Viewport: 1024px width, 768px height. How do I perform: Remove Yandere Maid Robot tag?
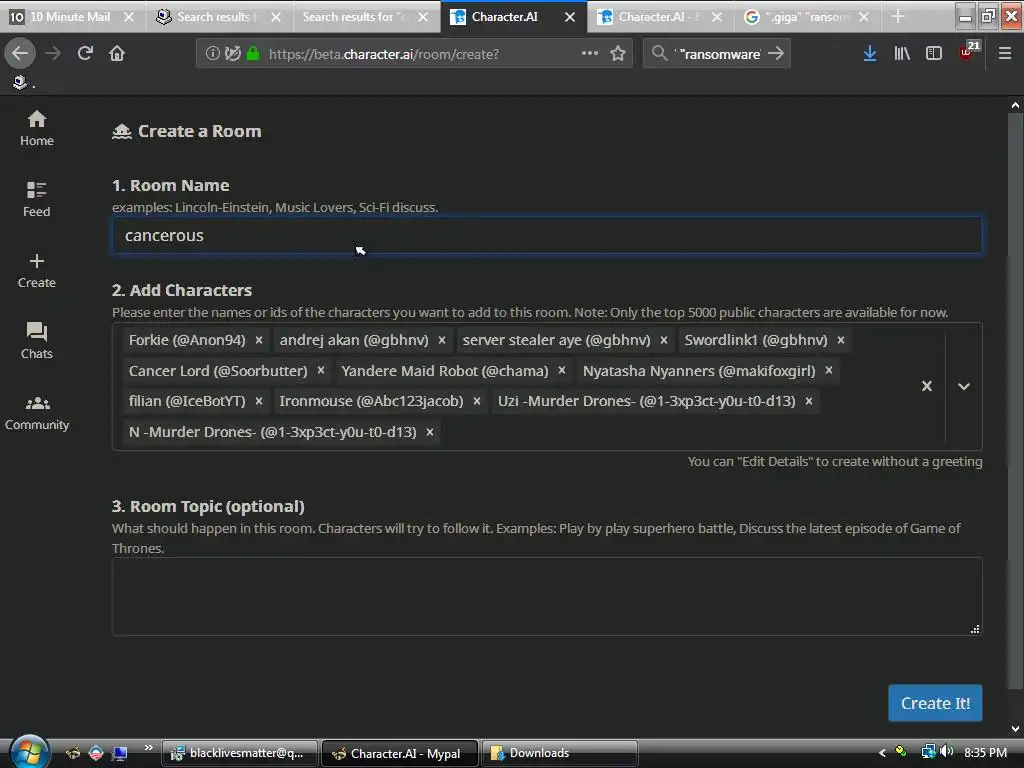(x=562, y=370)
